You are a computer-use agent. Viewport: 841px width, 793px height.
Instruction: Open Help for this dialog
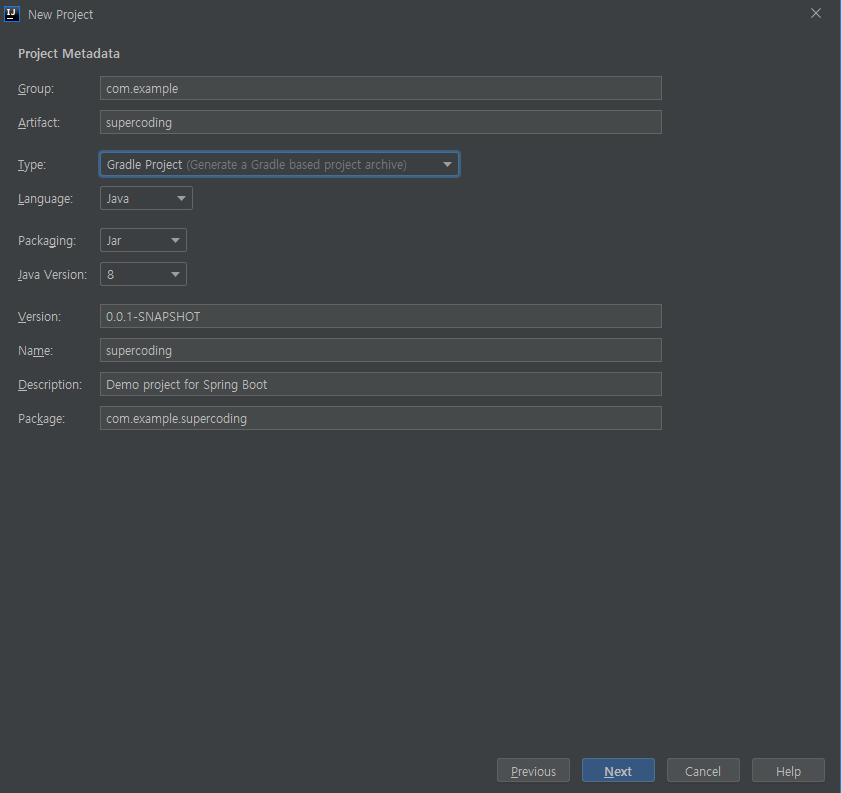(788, 770)
